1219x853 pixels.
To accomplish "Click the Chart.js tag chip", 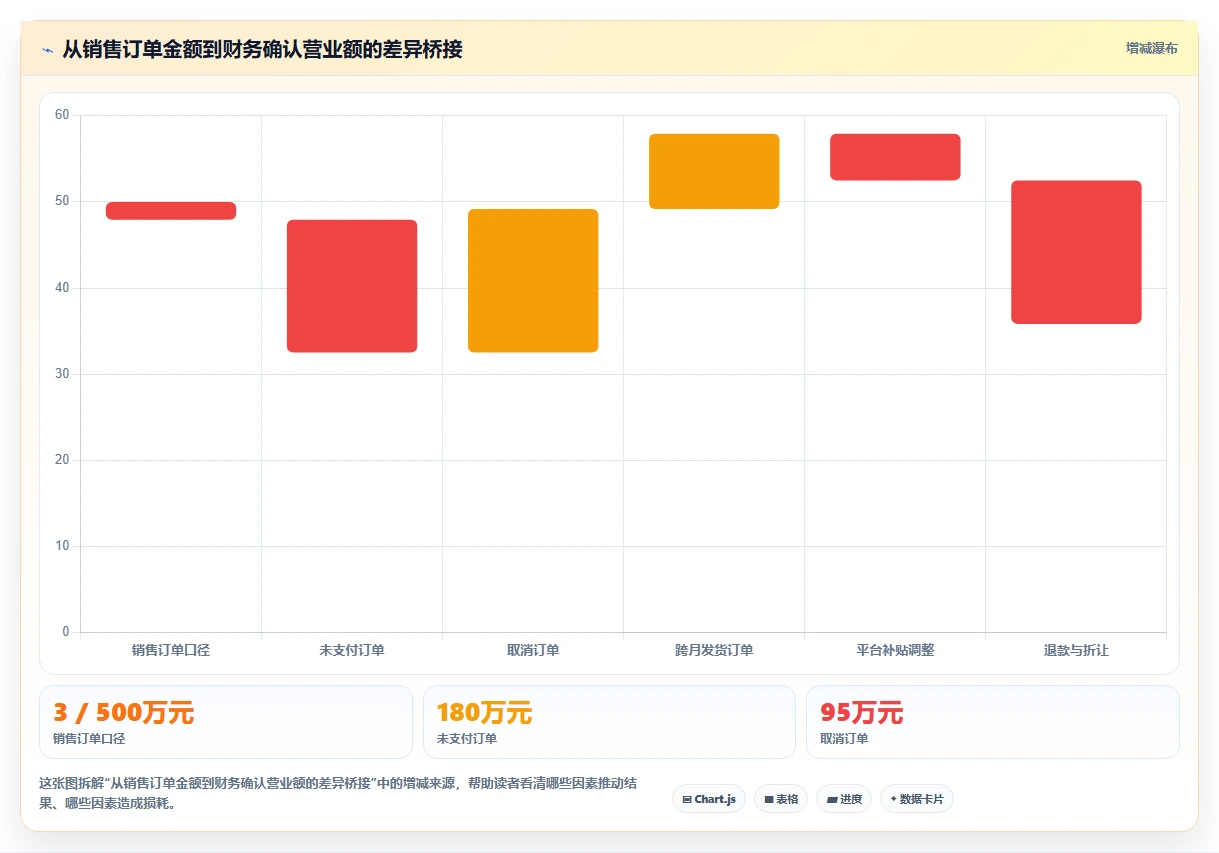I will point(709,799).
